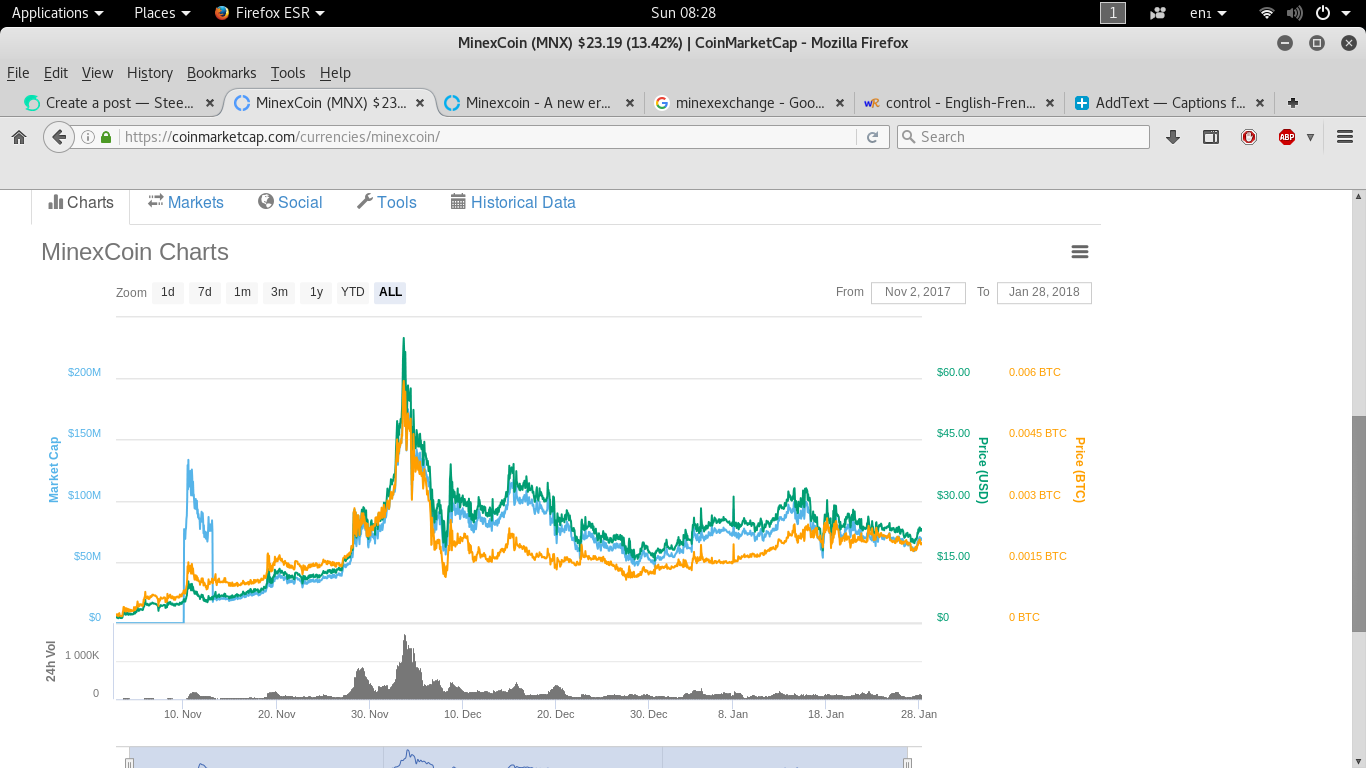Select the 3m zoom range
The width and height of the screenshot is (1366, 768).
(x=279, y=292)
